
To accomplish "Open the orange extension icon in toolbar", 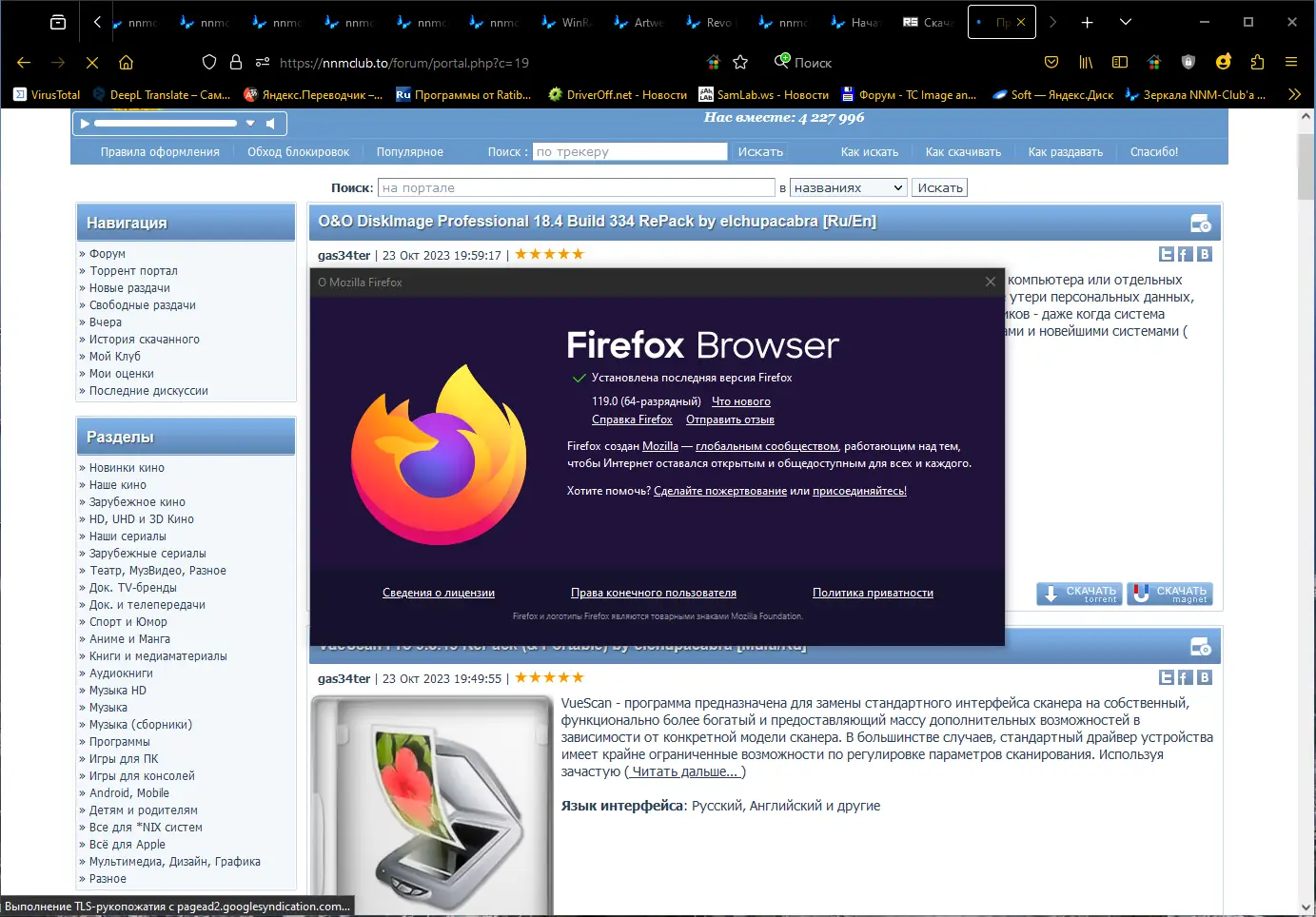I will click(1224, 62).
